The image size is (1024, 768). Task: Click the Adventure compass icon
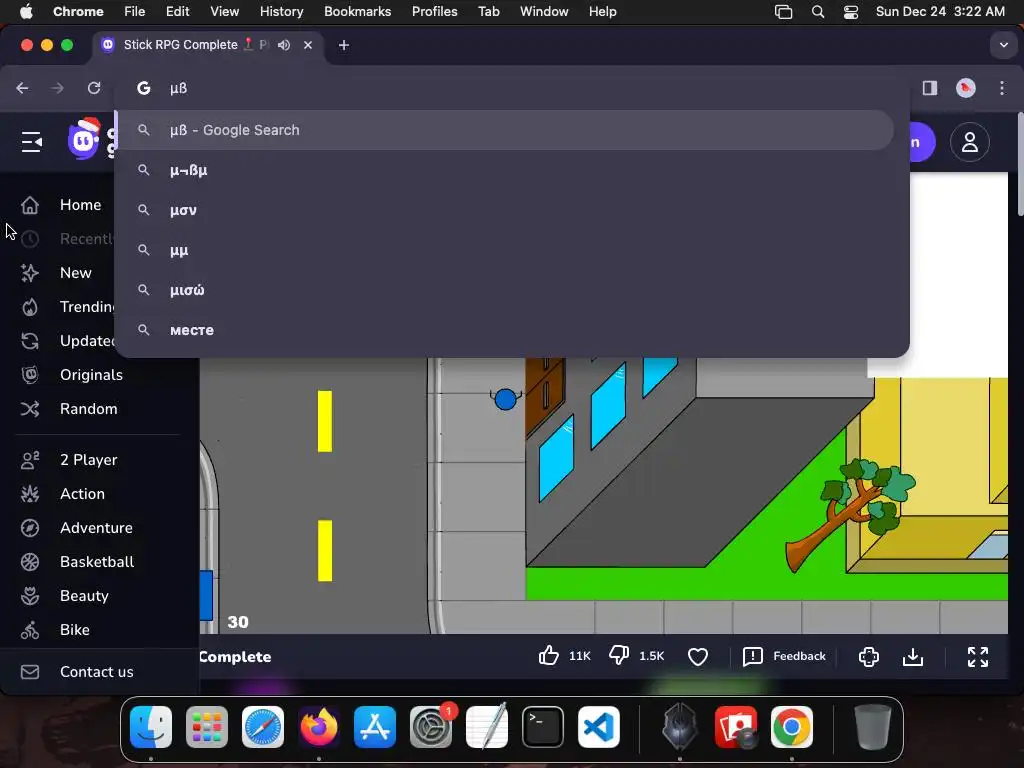click(x=30, y=528)
